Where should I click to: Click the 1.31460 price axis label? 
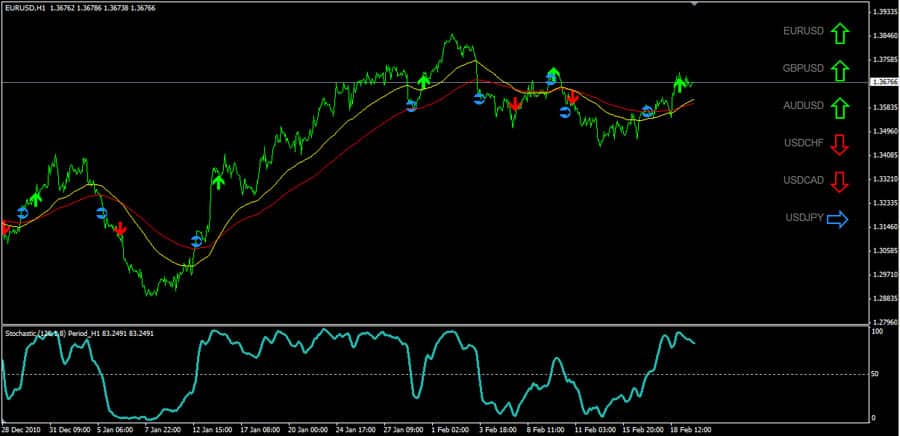pos(886,227)
